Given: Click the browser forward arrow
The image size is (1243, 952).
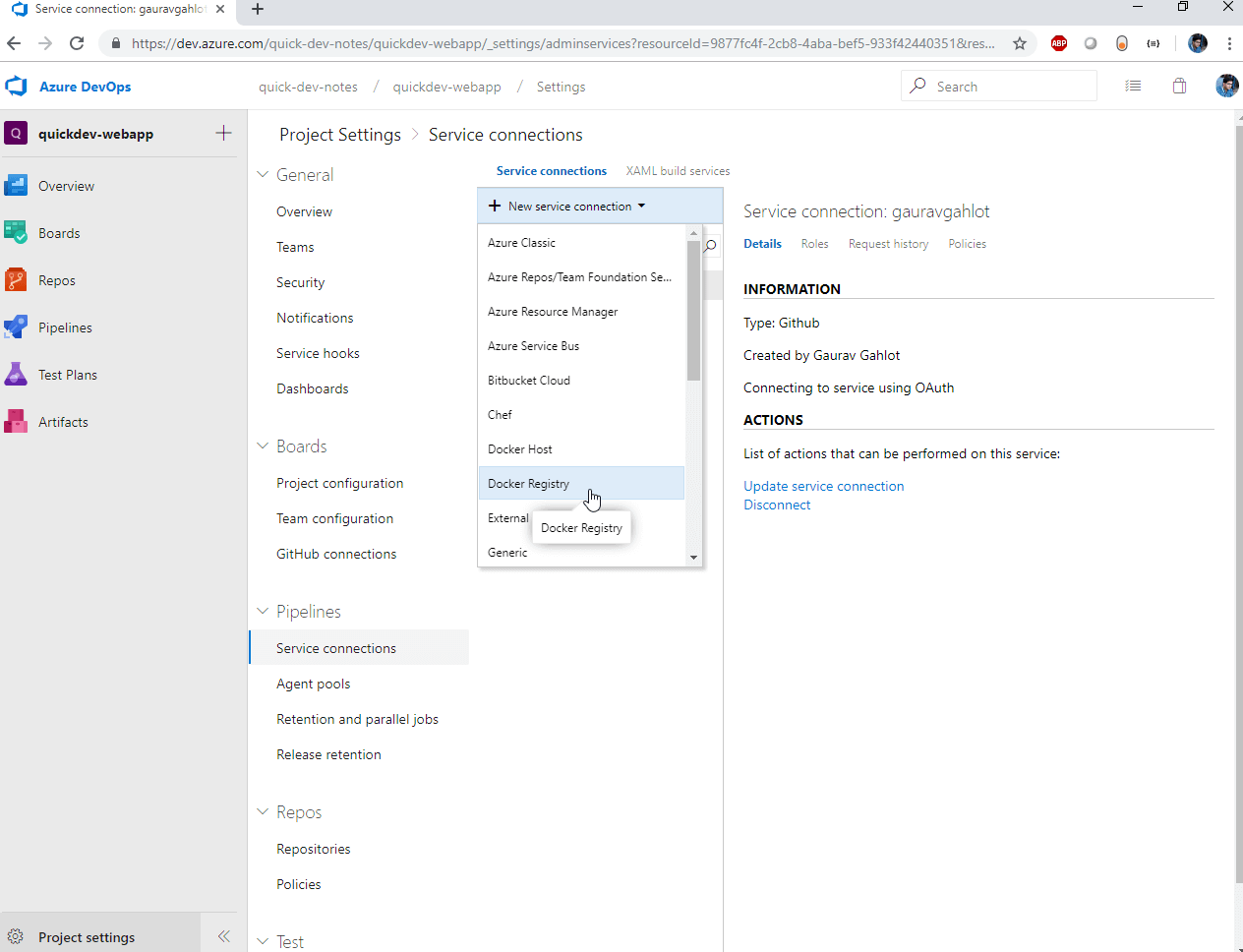Looking at the screenshot, I should 45,43.
